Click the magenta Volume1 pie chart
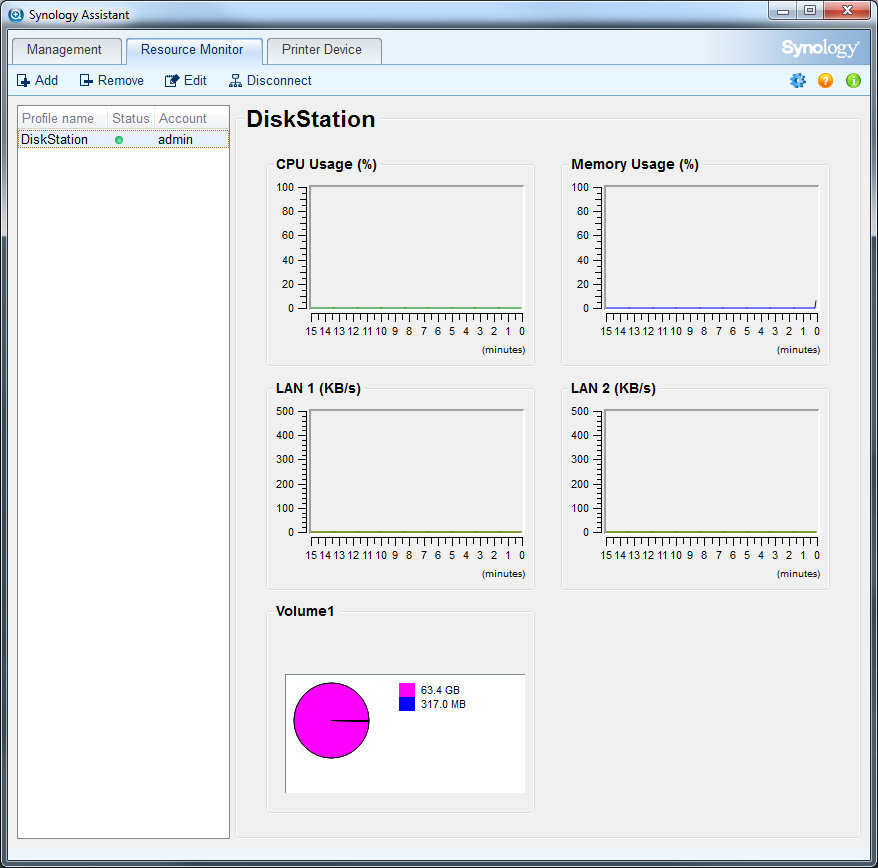 coord(331,721)
